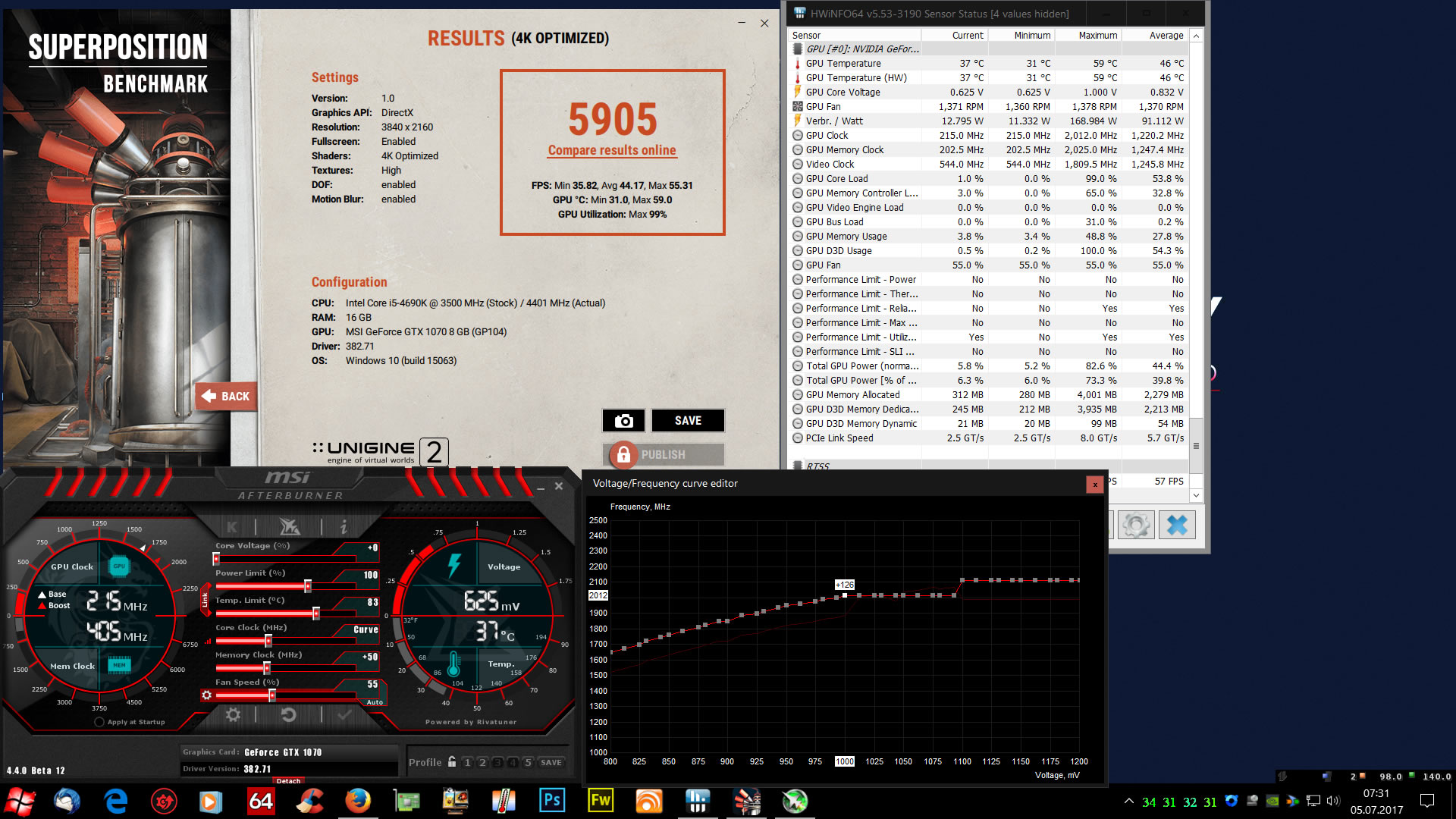Toggle Apply at Startup option

99,722
